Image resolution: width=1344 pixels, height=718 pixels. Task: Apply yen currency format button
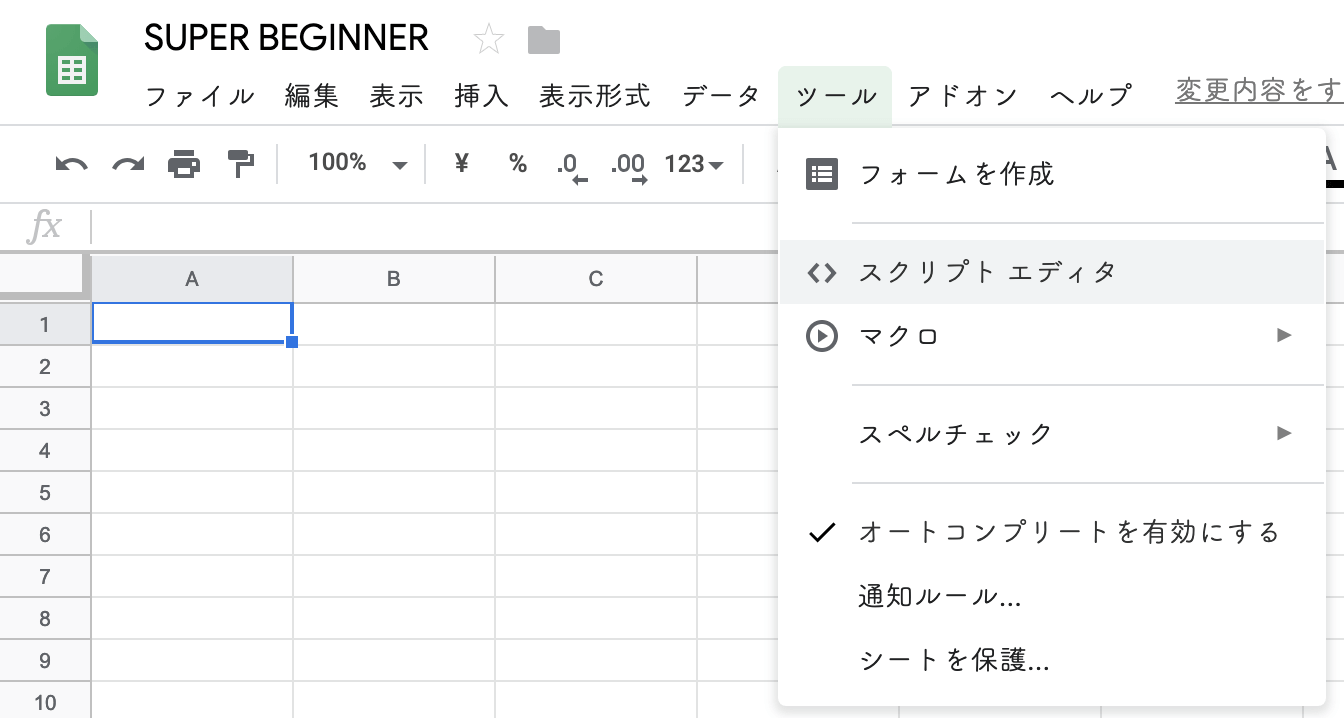(x=461, y=164)
